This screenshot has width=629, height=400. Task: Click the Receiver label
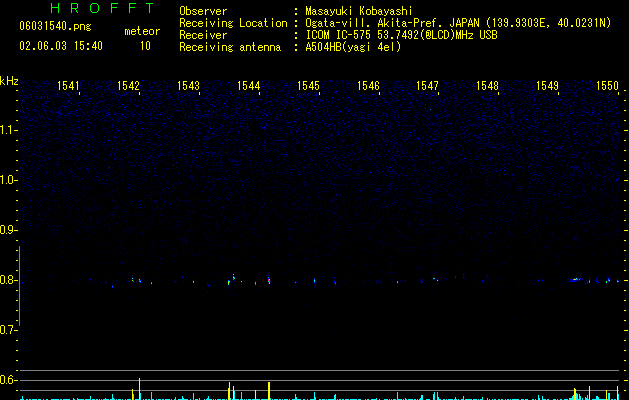(x=203, y=35)
